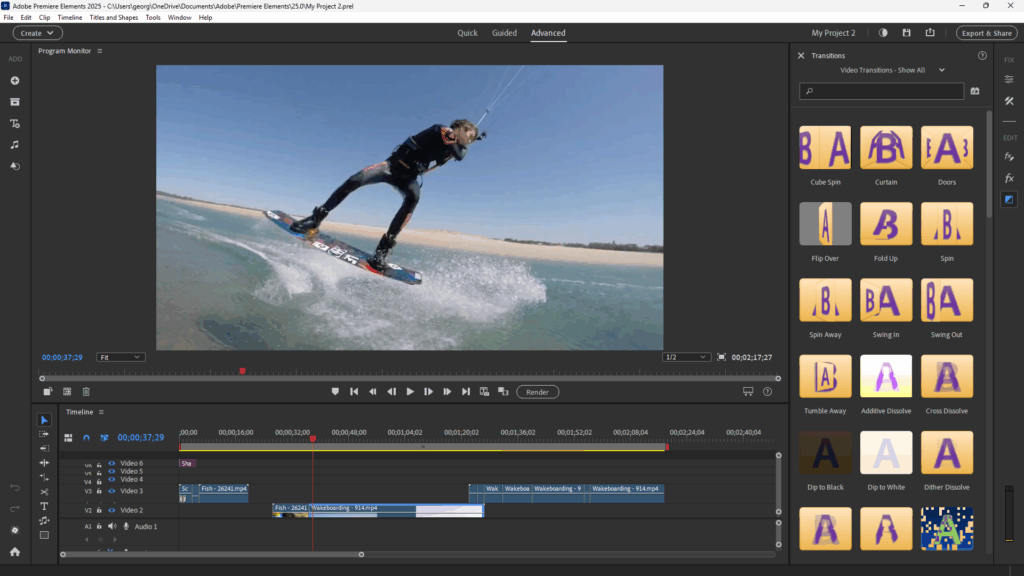Select the Type text tool

coord(44,506)
